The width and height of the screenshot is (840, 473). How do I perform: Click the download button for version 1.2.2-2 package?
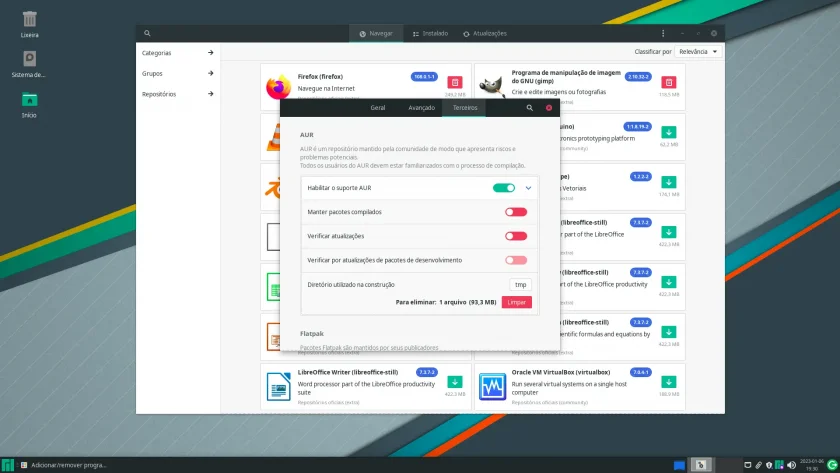click(x=668, y=182)
